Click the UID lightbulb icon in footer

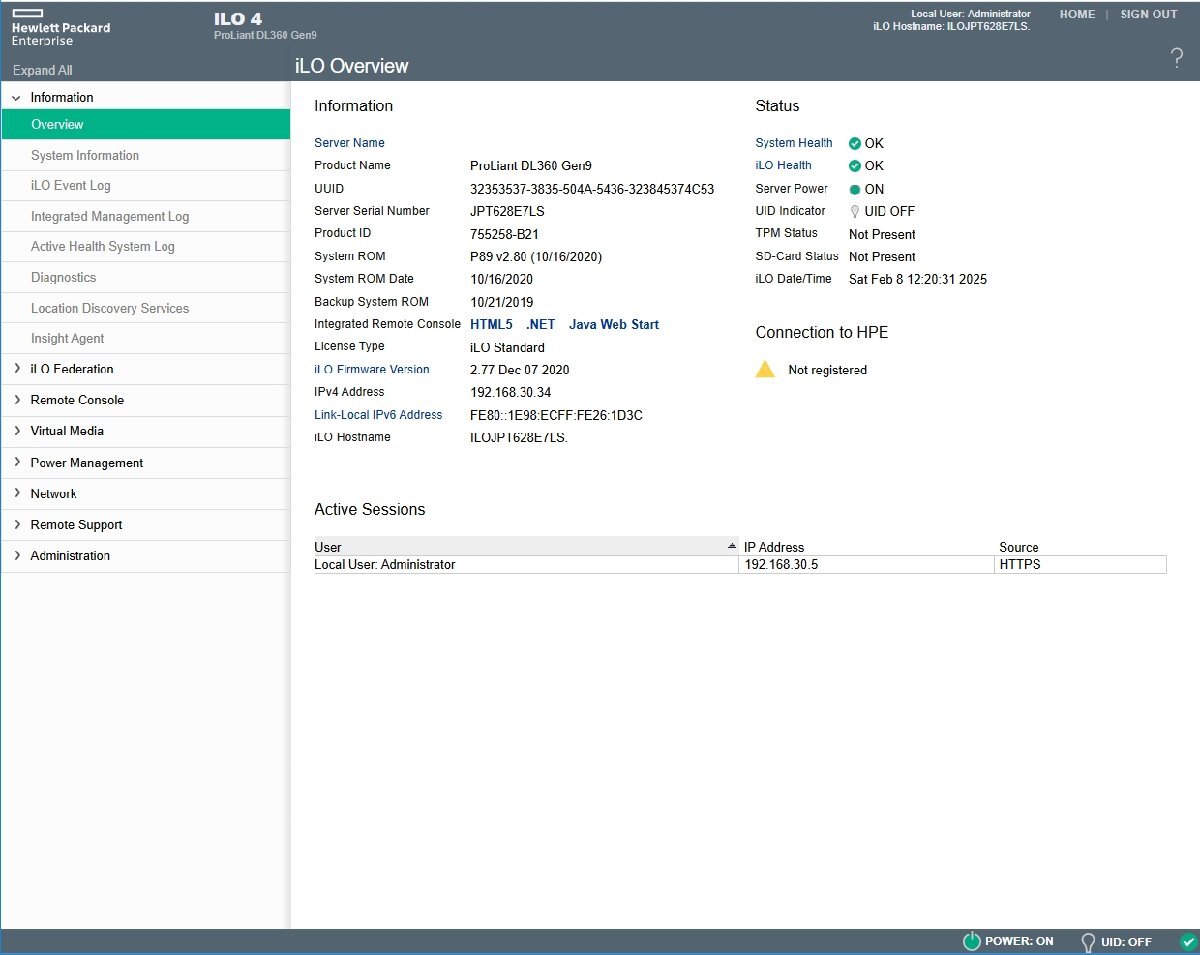point(1088,941)
